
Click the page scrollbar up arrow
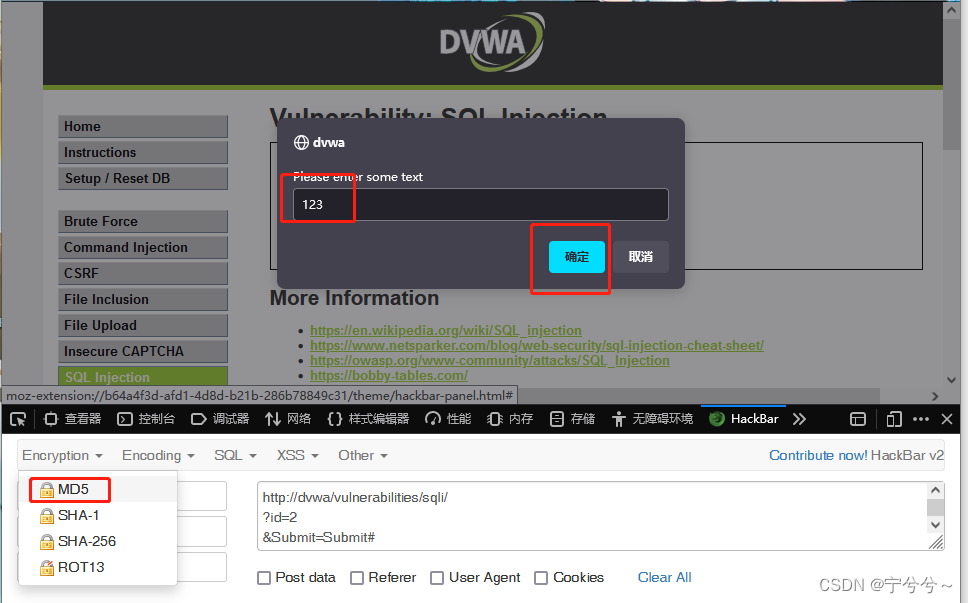(951, 10)
